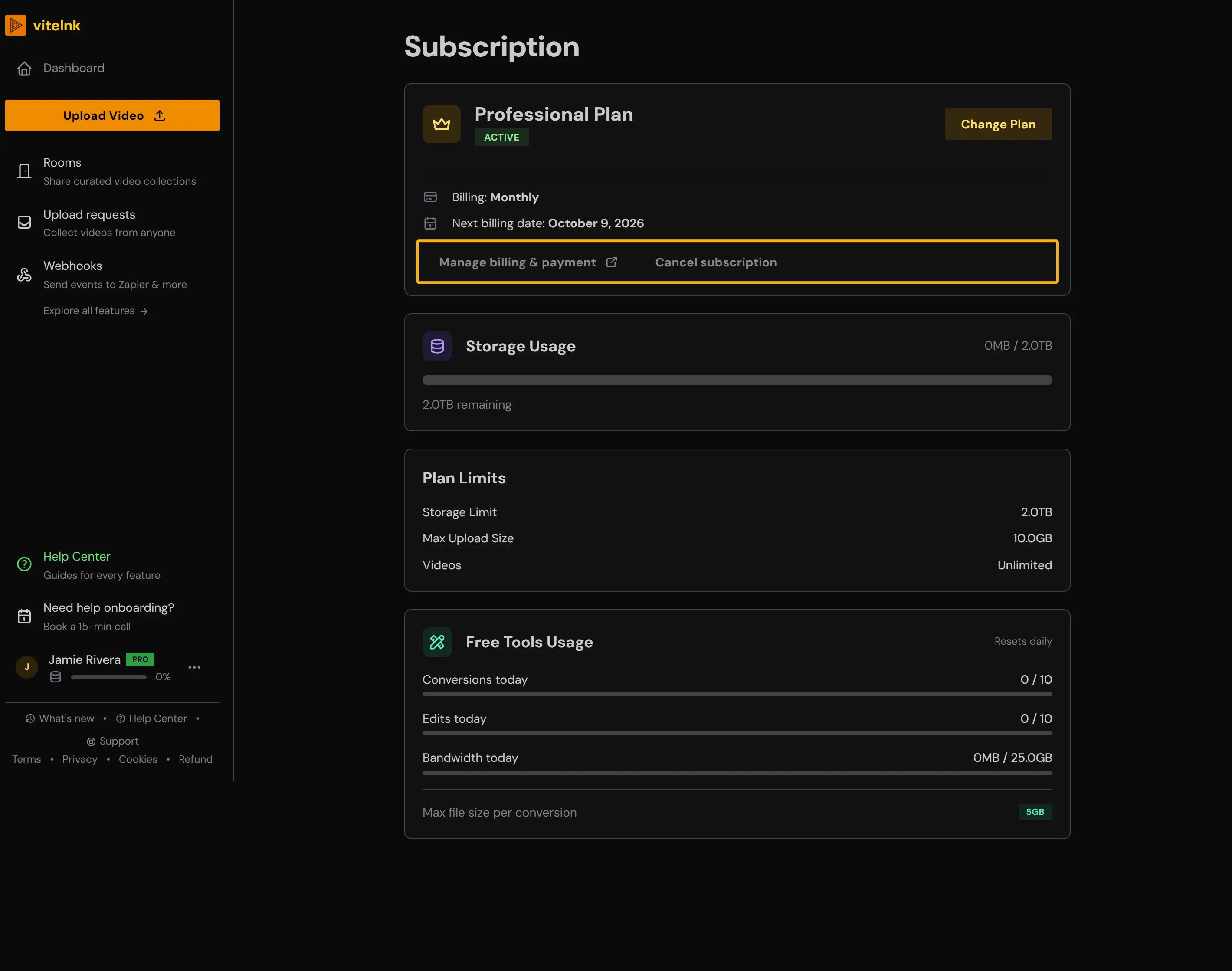Click the upload arrow icon on Upload Video
Screen dimensions: 1232x971
pyautogui.click(x=160, y=116)
